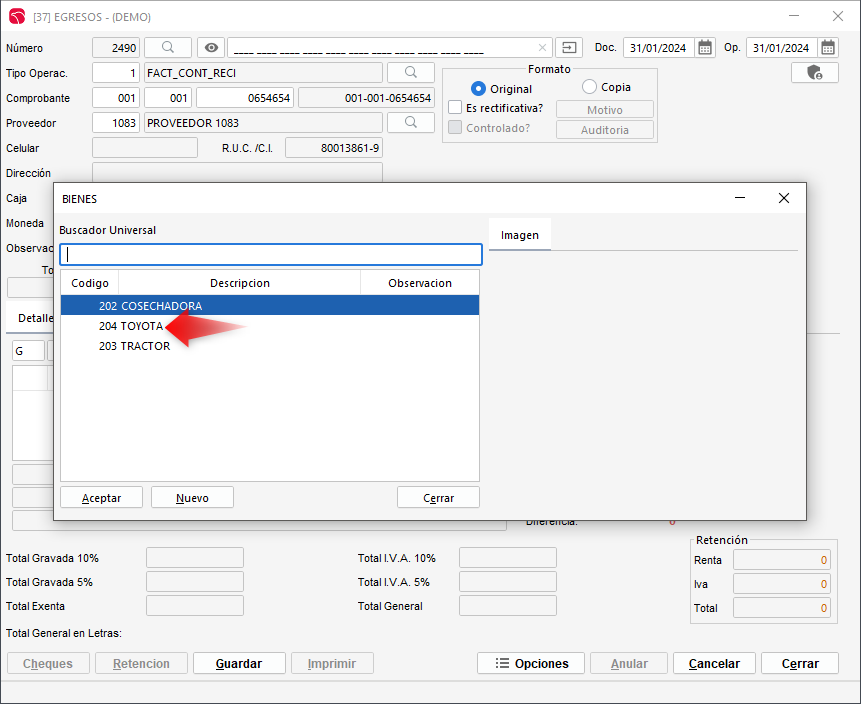Screen dimensions: 861x704
Task: Open the Op. date calendar picker
Action: (x=828, y=47)
